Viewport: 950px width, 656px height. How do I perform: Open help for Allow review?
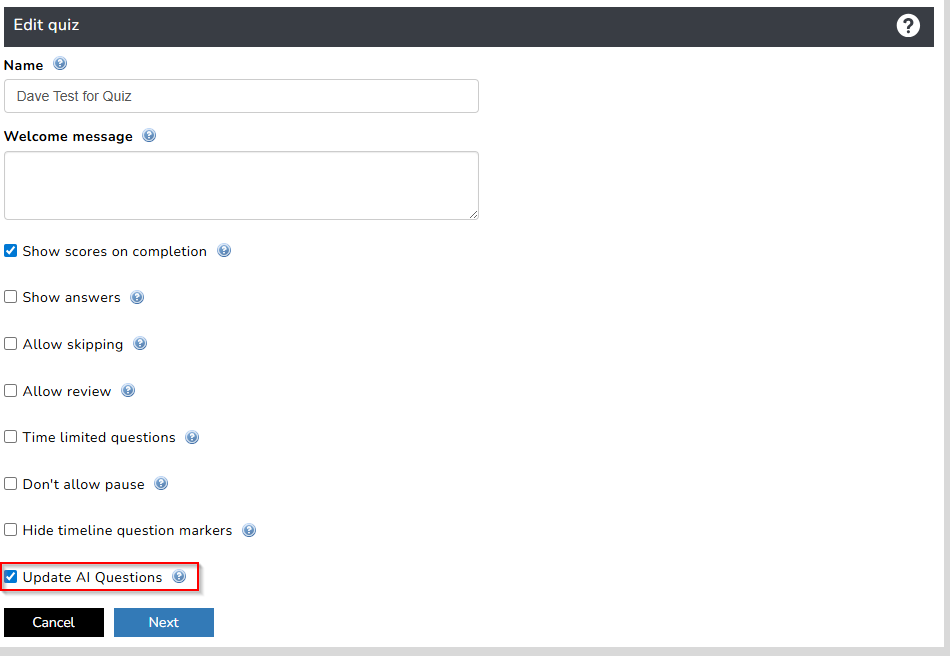click(x=128, y=390)
